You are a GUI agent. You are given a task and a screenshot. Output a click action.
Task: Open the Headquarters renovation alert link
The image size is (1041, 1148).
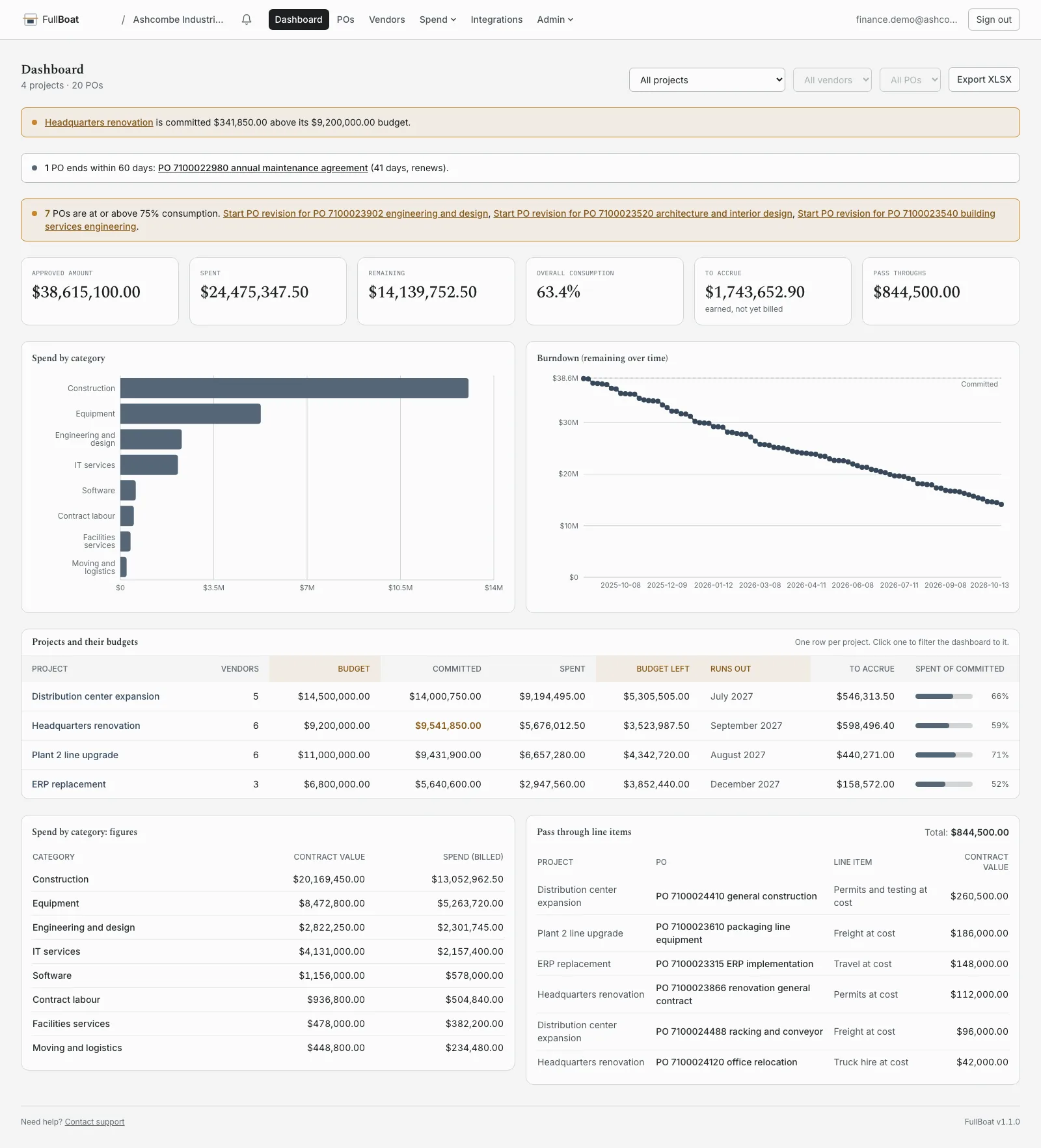coord(99,122)
